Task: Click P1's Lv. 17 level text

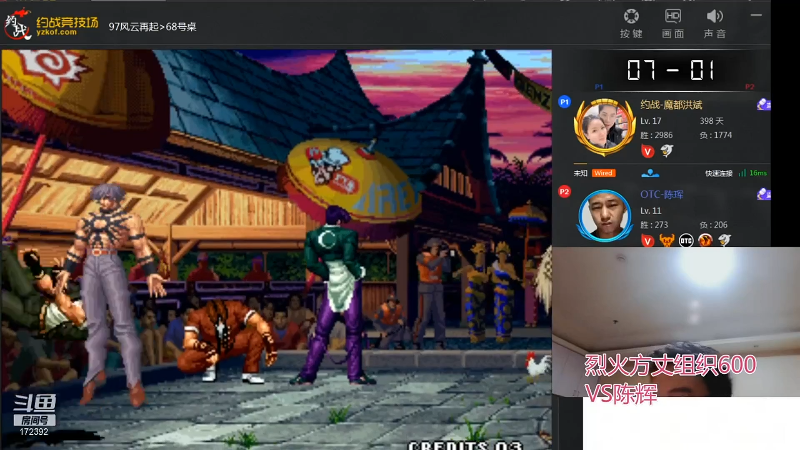Action: 651,121
